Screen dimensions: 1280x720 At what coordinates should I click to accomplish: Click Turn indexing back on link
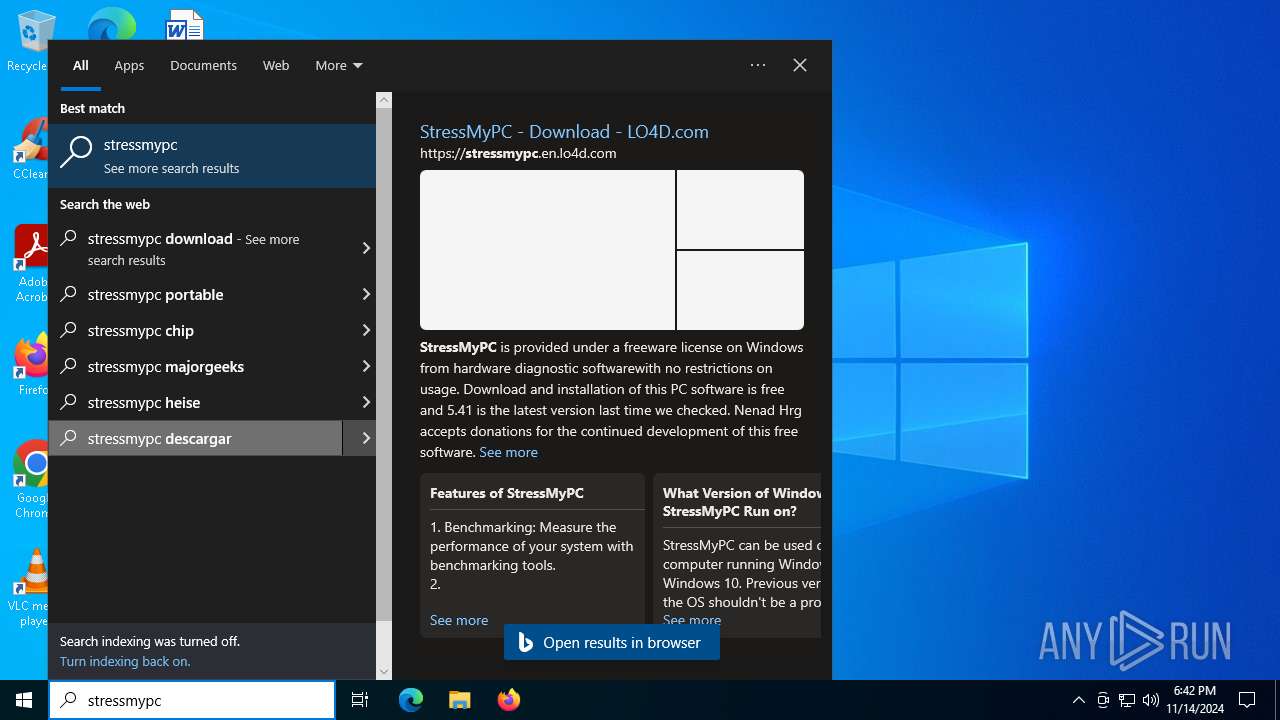click(125, 661)
